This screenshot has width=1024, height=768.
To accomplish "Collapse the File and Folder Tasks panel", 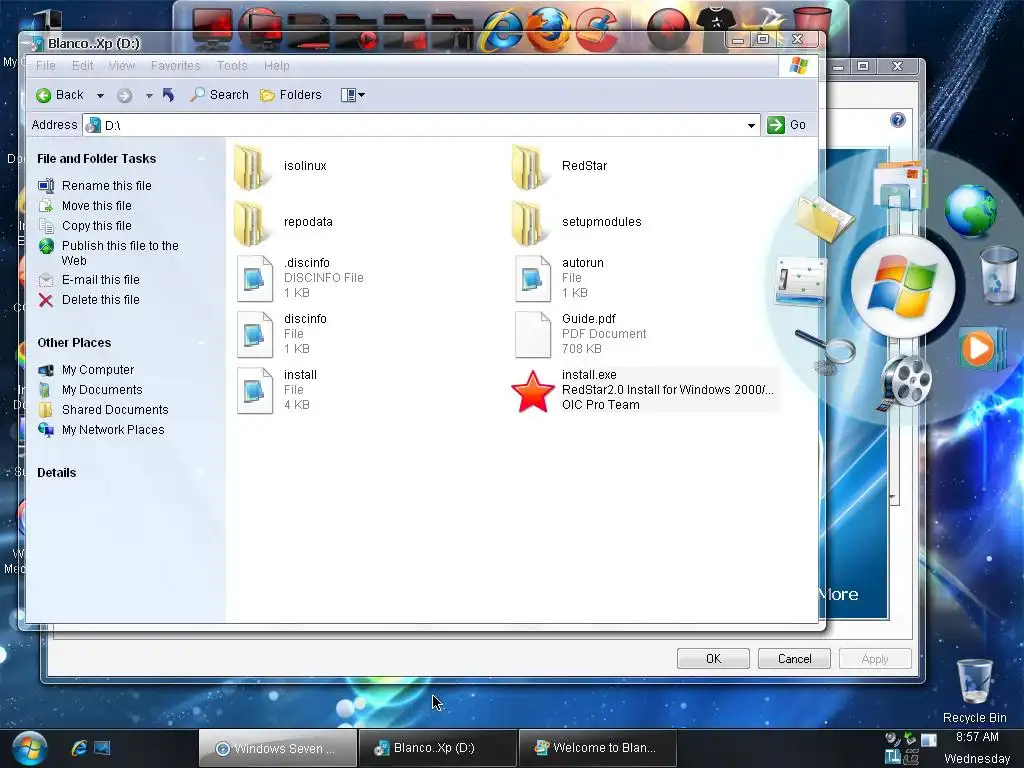I will pos(202,159).
